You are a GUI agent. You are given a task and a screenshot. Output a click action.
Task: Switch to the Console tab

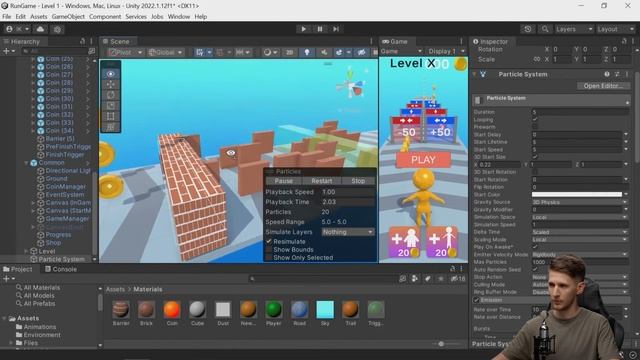[x=60, y=269]
